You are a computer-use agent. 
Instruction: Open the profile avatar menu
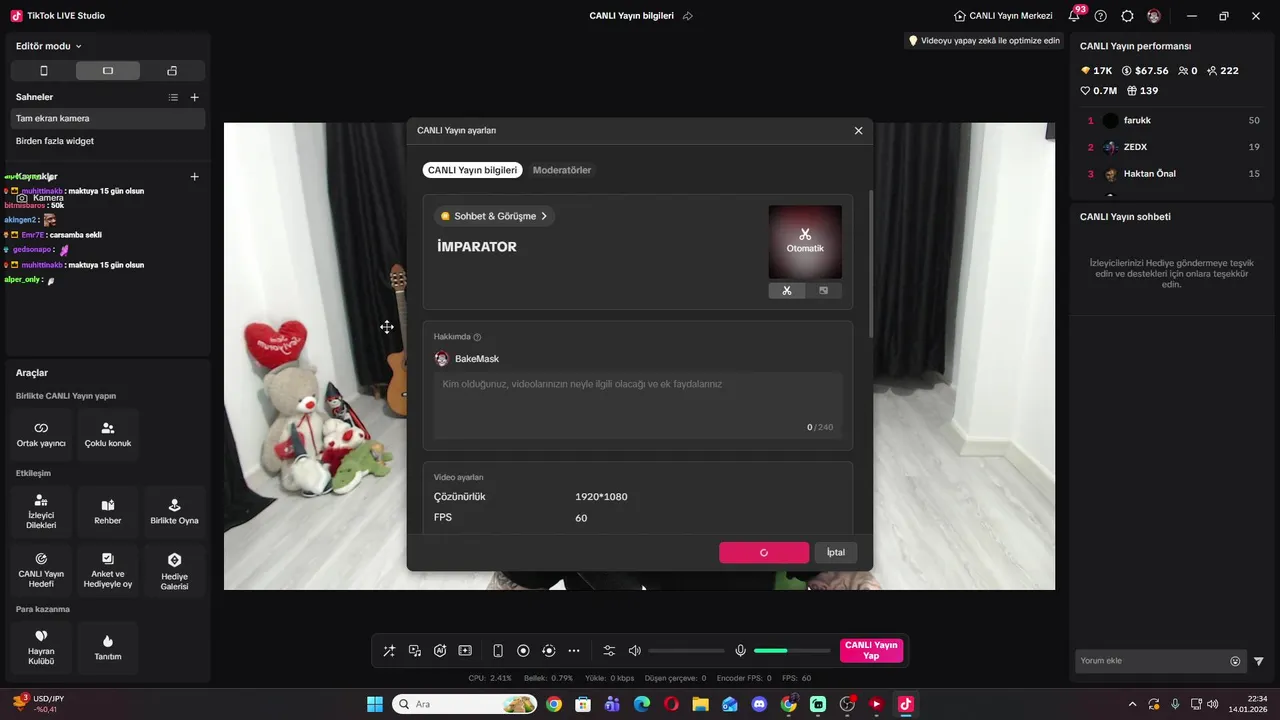tap(1154, 16)
